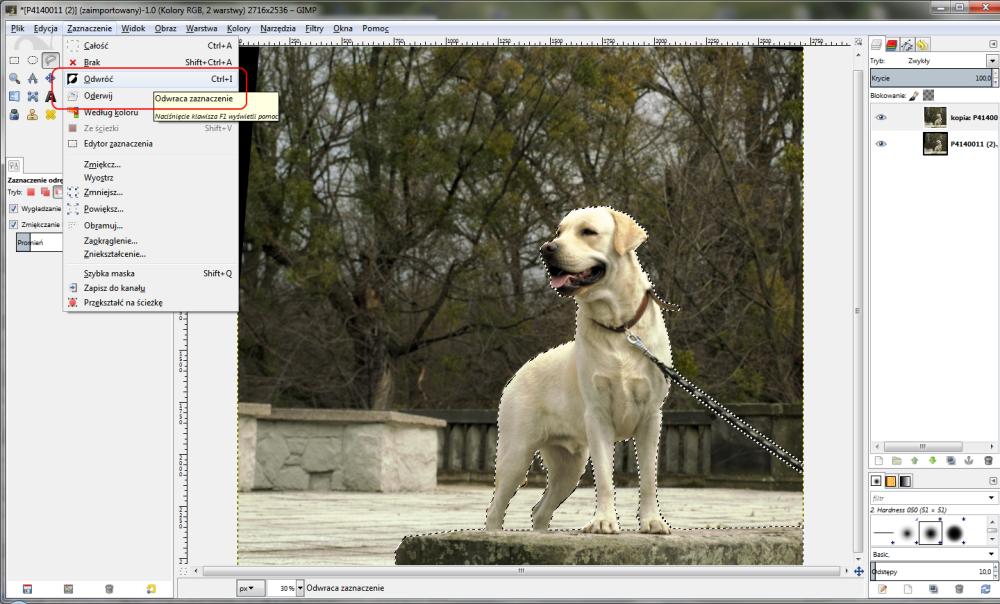The image size is (1000, 604).
Task: Click Zapisz do kanału menu entry
Action: pos(114,288)
